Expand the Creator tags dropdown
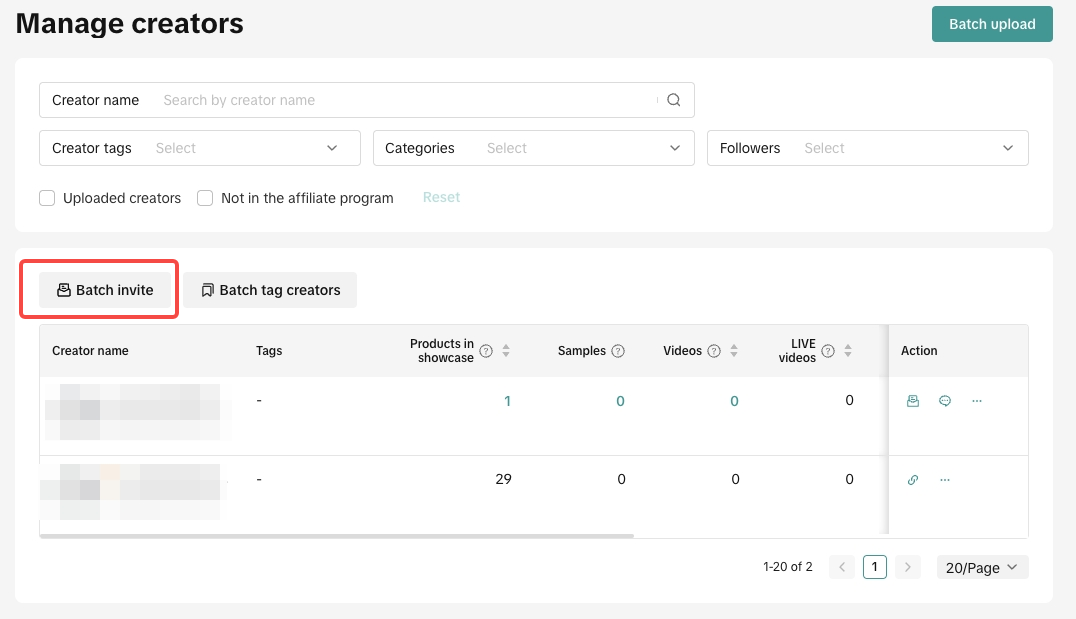This screenshot has width=1076, height=619. 200,148
